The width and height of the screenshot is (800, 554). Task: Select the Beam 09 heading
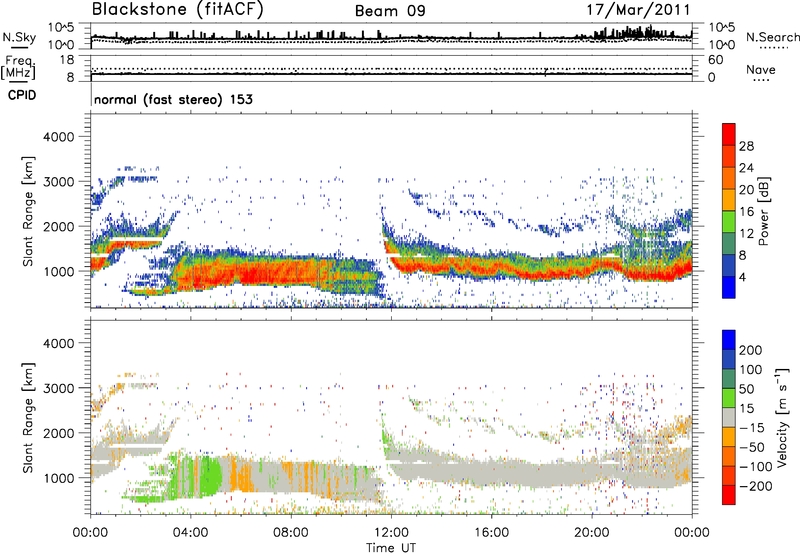tap(390, 11)
